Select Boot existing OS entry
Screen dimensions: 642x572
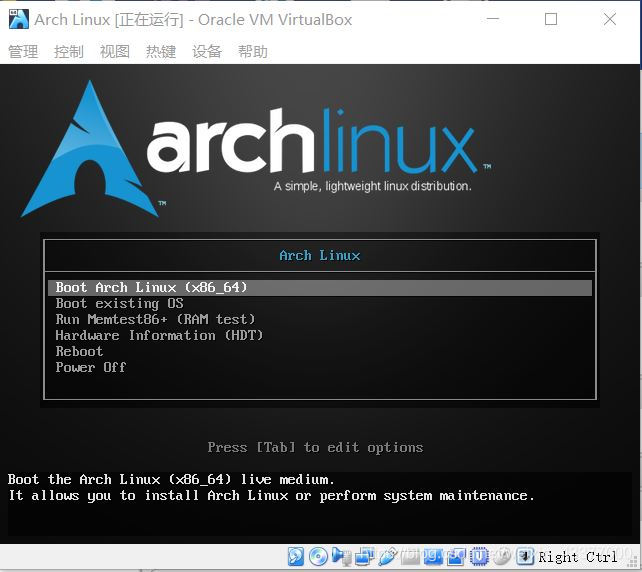click(x=320, y=303)
